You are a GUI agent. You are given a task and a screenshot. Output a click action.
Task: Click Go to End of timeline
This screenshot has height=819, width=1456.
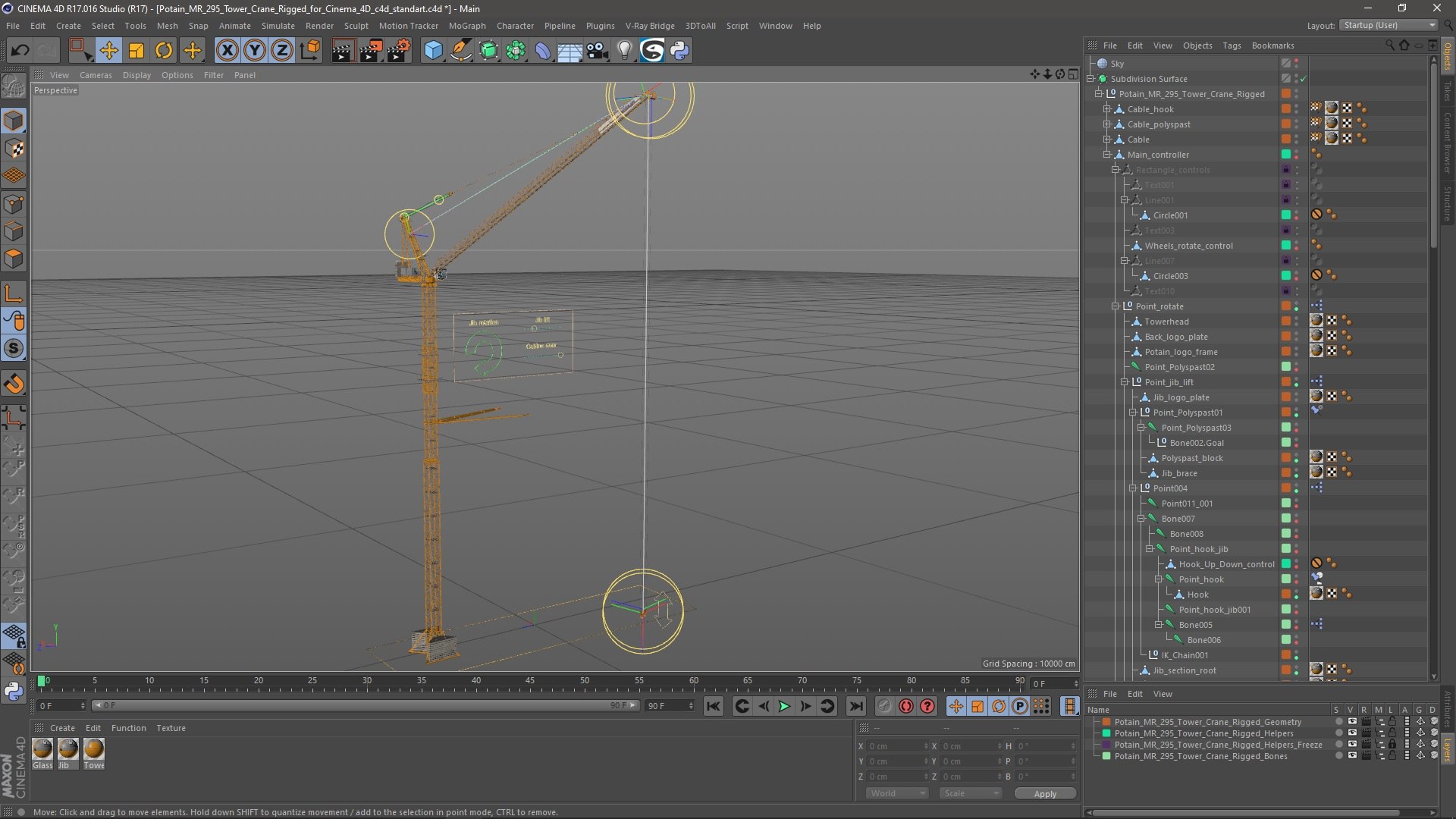point(856,706)
